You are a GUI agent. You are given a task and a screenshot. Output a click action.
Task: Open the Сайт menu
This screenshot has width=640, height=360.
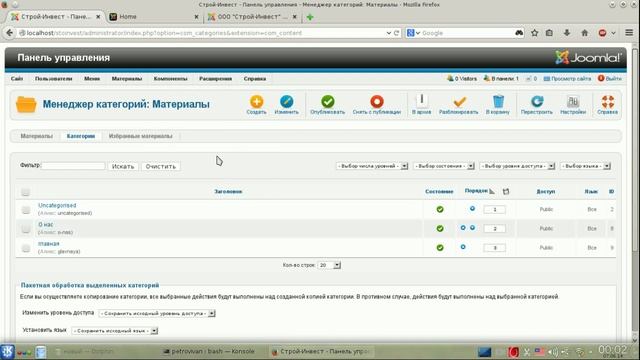coord(17,78)
